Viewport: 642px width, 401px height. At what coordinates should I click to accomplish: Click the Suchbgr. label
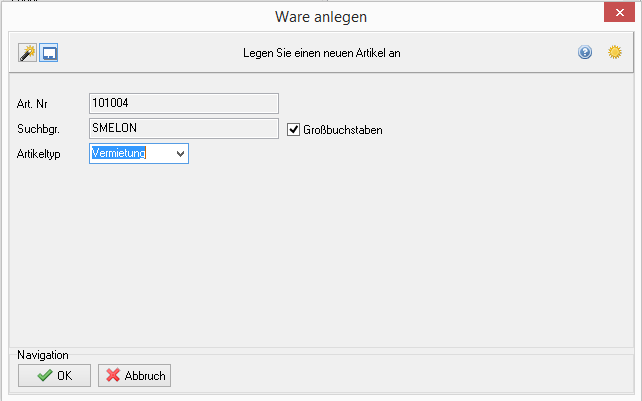click(38, 129)
